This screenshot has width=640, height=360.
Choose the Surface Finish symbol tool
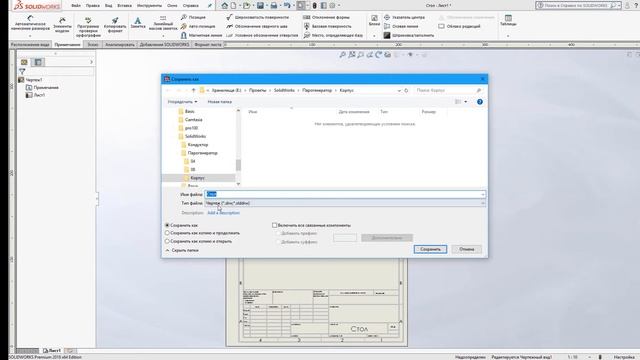click(258, 17)
